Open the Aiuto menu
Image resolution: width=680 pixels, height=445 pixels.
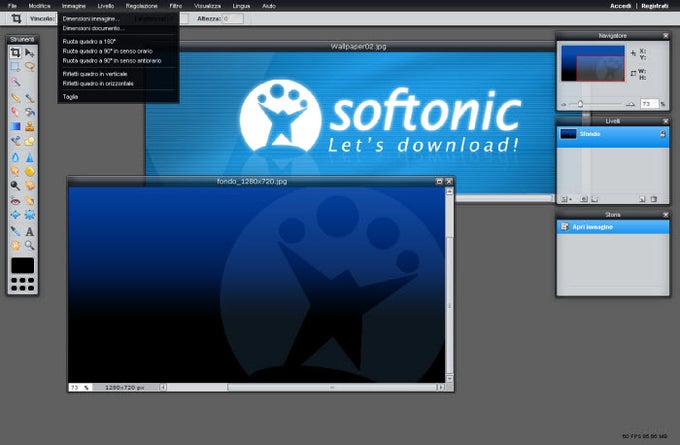tap(269, 6)
